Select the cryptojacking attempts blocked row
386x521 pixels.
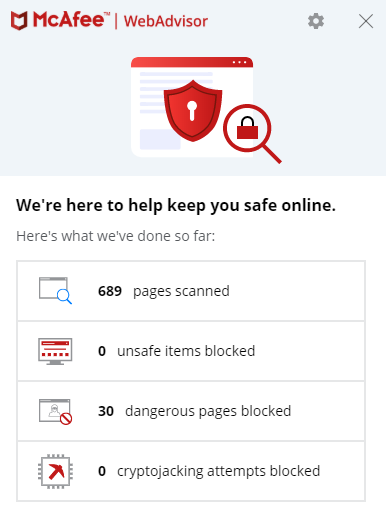pos(191,471)
